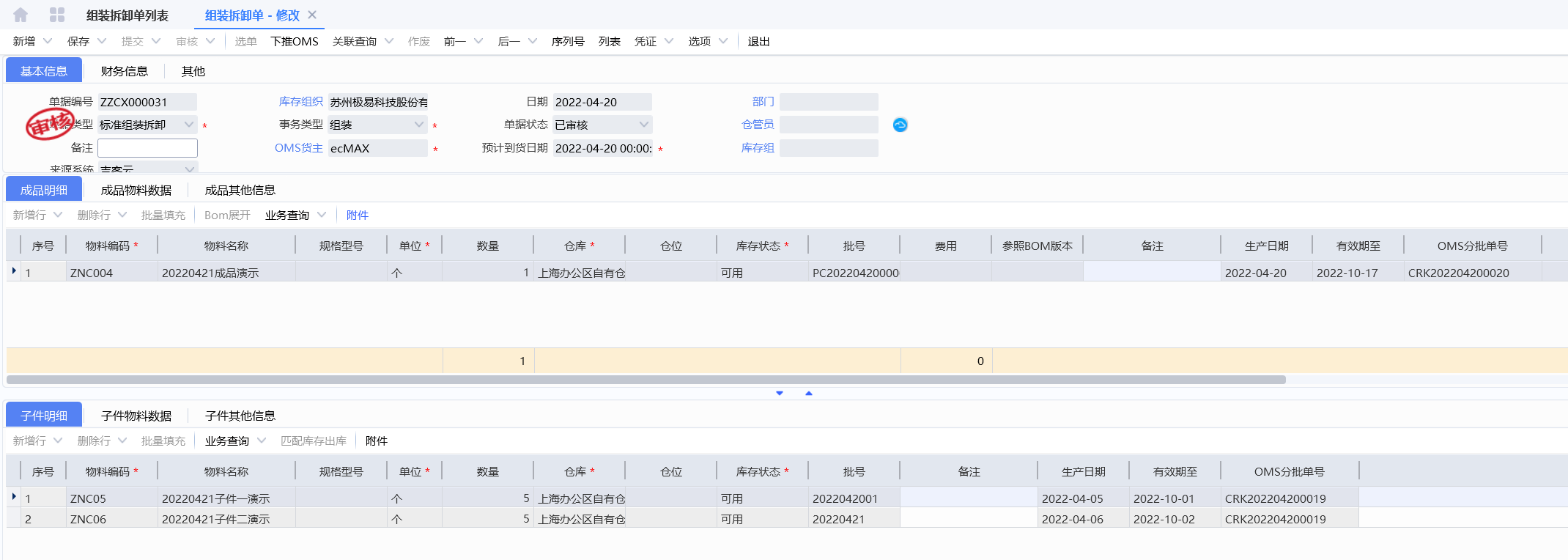Select cell ZNC05 in 子件明细
Screen dimensions: 1568x560
coord(111,498)
